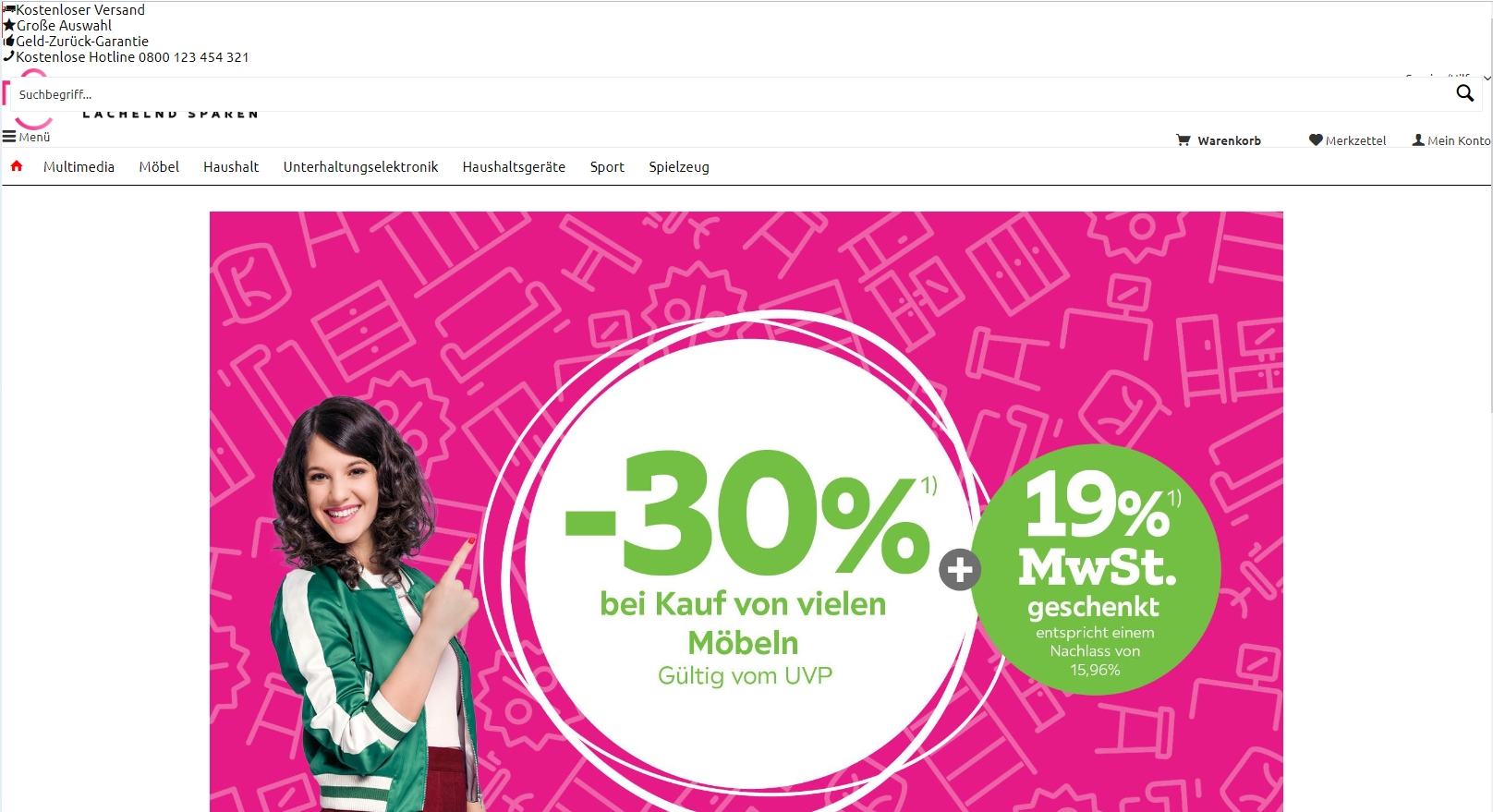Click the Merkzettel link
1493x812 pixels.
pyautogui.click(x=1355, y=140)
